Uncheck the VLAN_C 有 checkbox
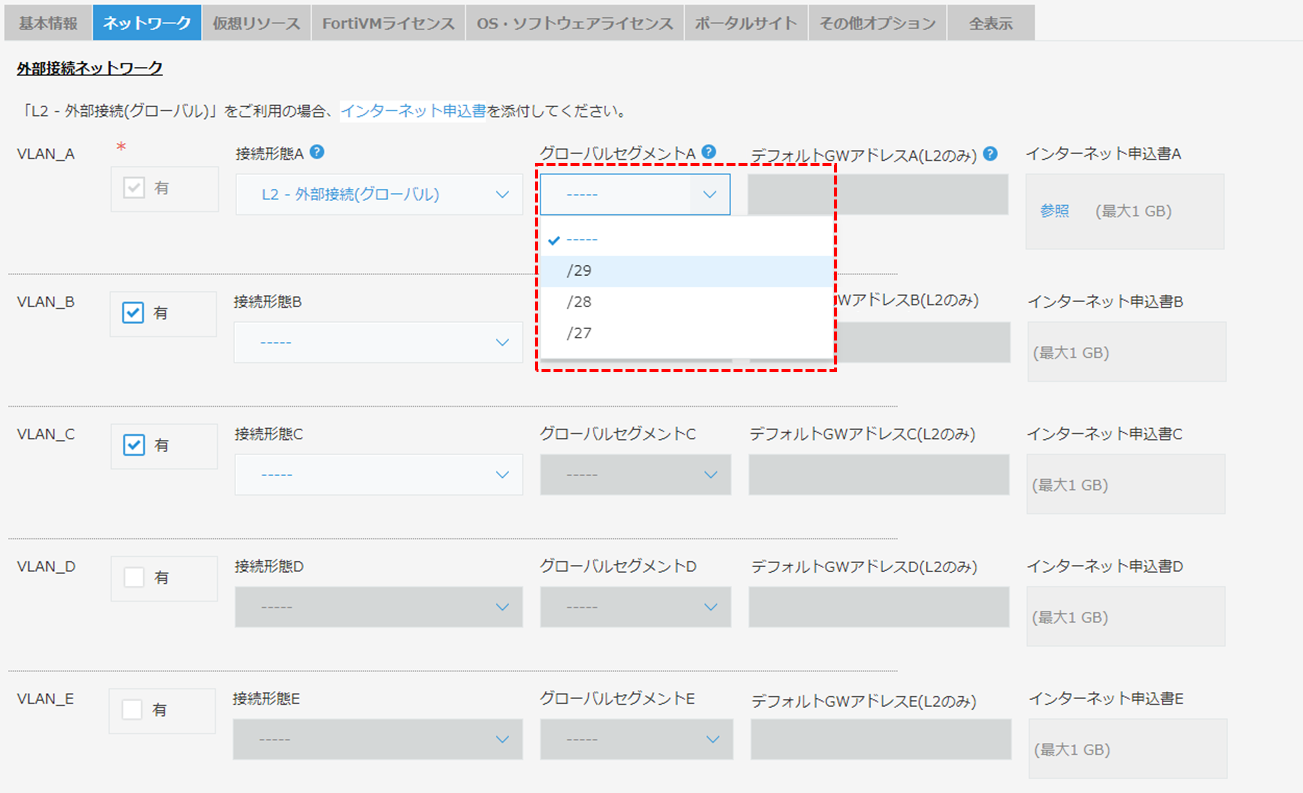 point(133,445)
